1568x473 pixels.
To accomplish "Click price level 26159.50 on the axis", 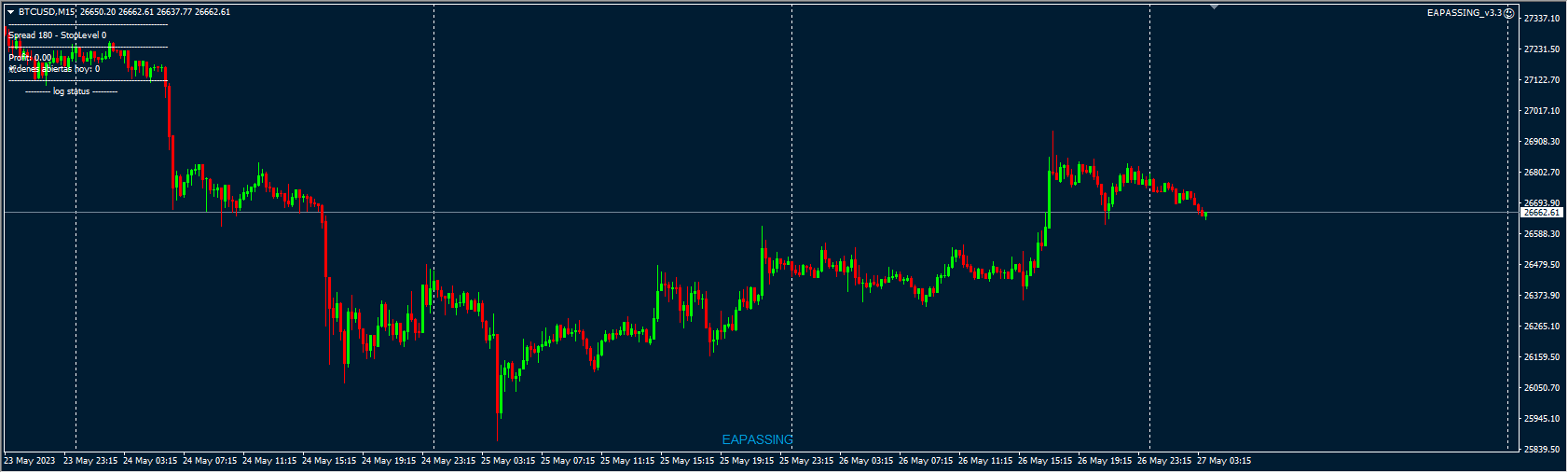I will coord(1542,357).
